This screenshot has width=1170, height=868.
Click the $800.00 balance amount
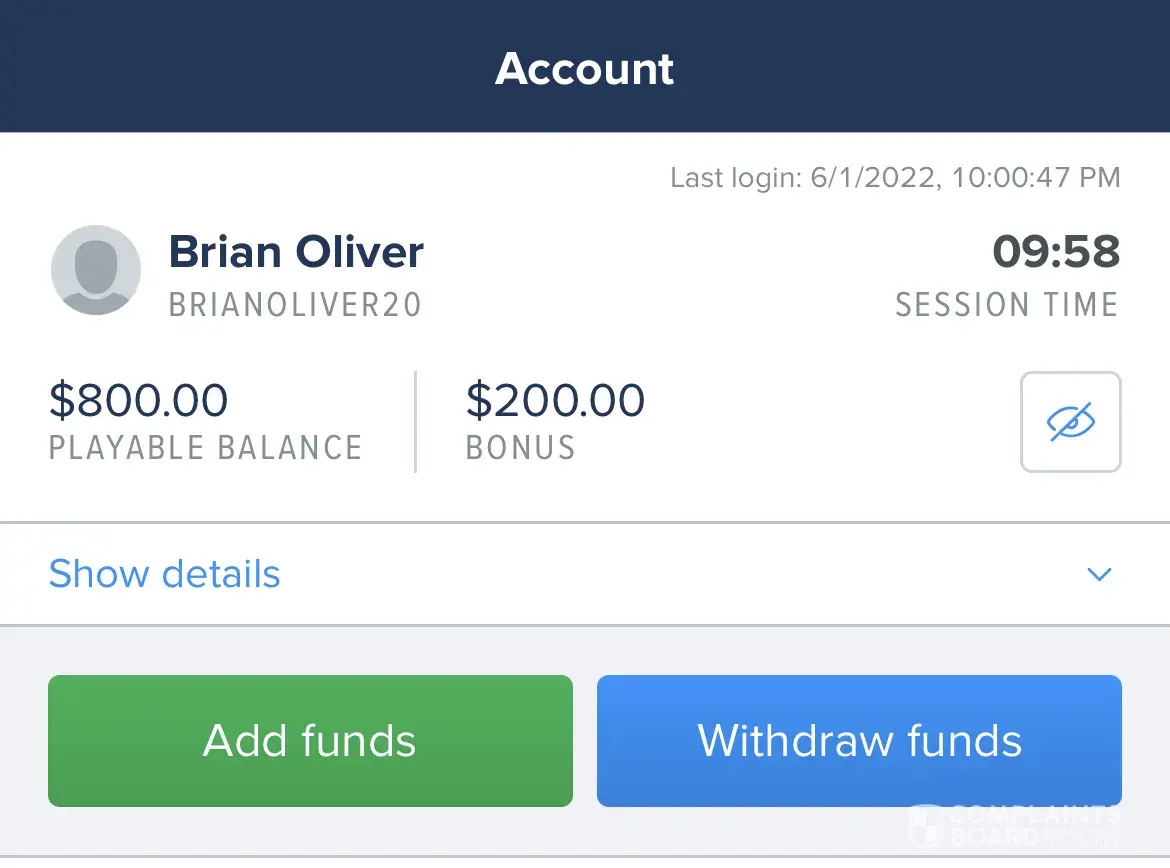coord(138,400)
